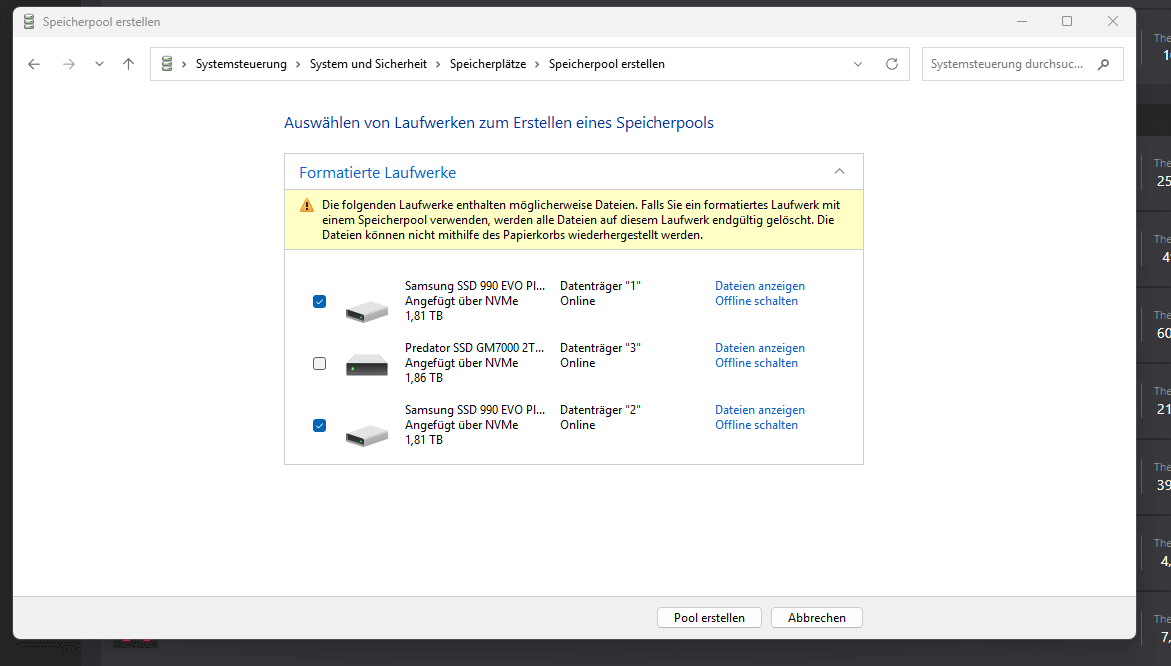This screenshot has width=1171, height=666.
Task: Close the Speicherpool erstellen window
Action: (x=1113, y=22)
